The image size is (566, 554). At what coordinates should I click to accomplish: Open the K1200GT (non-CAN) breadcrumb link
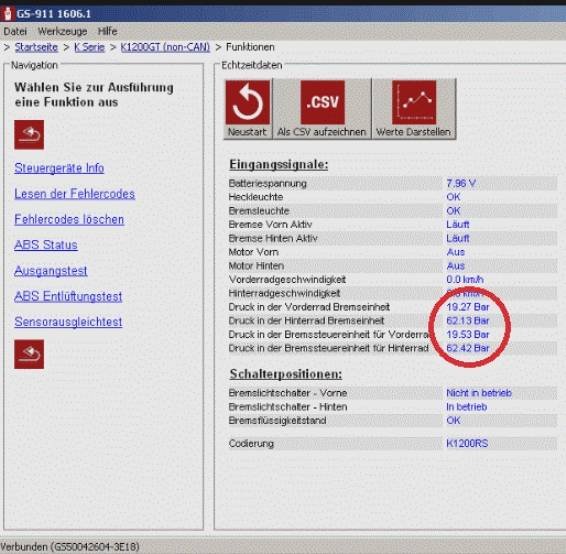tap(165, 47)
